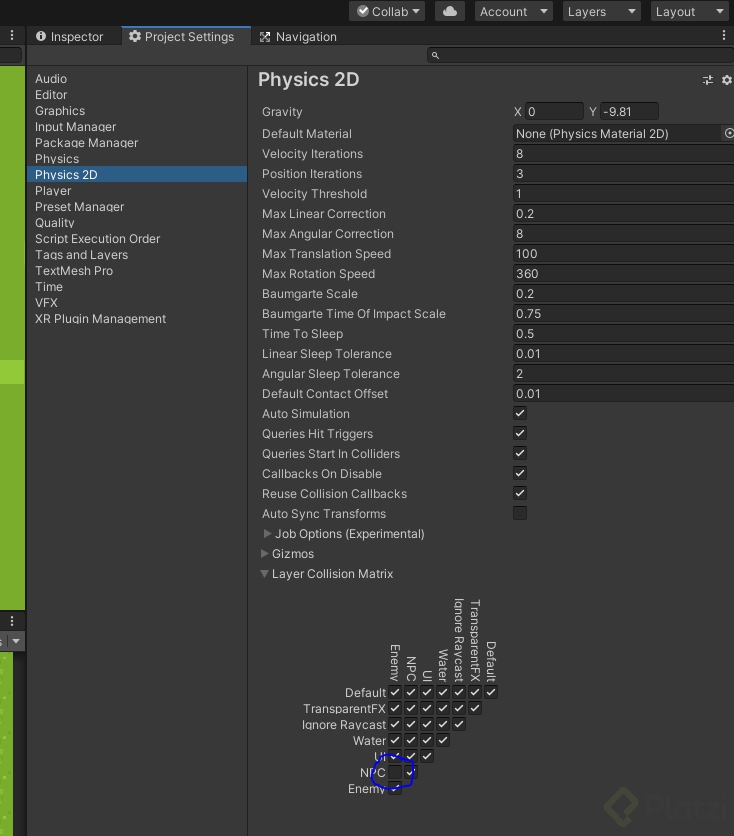Viewport: 734px width, 836px height.
Task: Disable the Auto Simulation checkbox
Action: coord(520,413)
